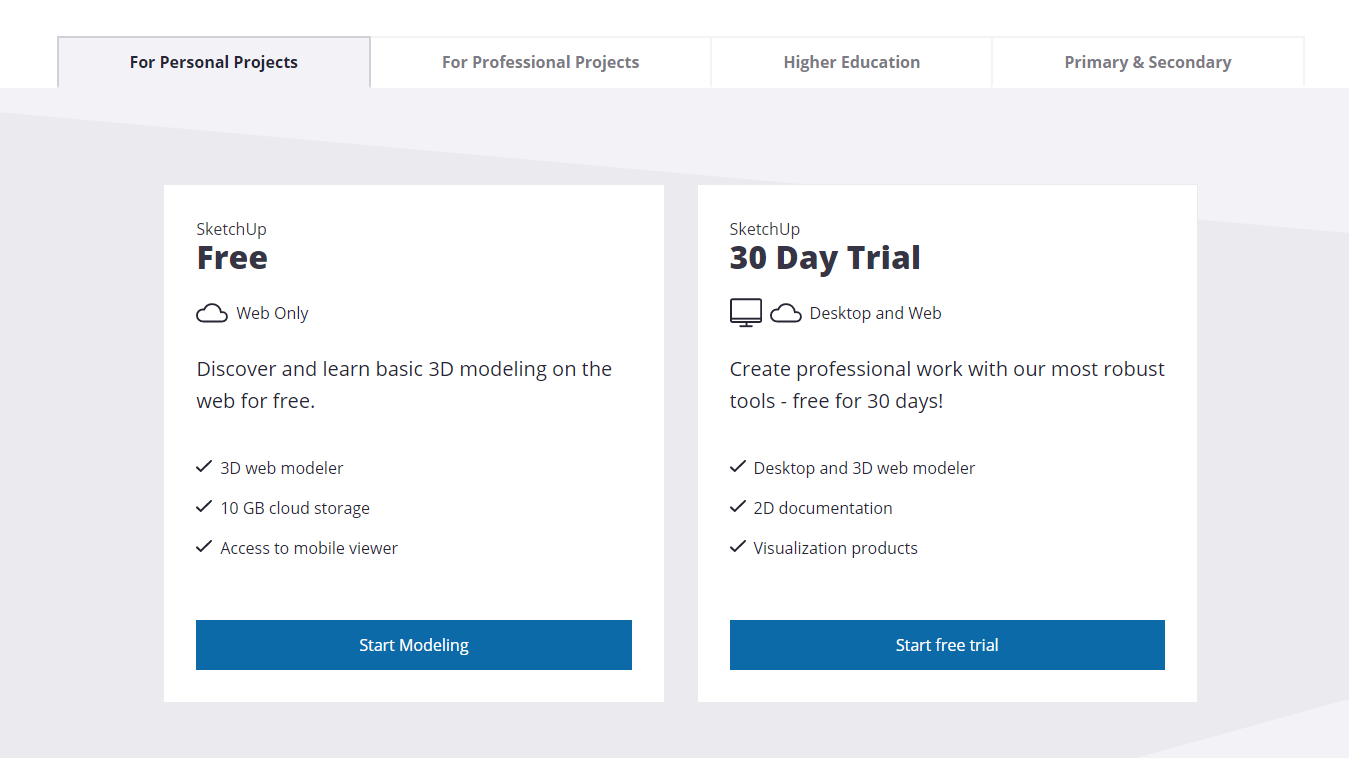Click the 'Create professional work' description
Viewport: 1349px width, 758px height.
(x=947, y=385)
